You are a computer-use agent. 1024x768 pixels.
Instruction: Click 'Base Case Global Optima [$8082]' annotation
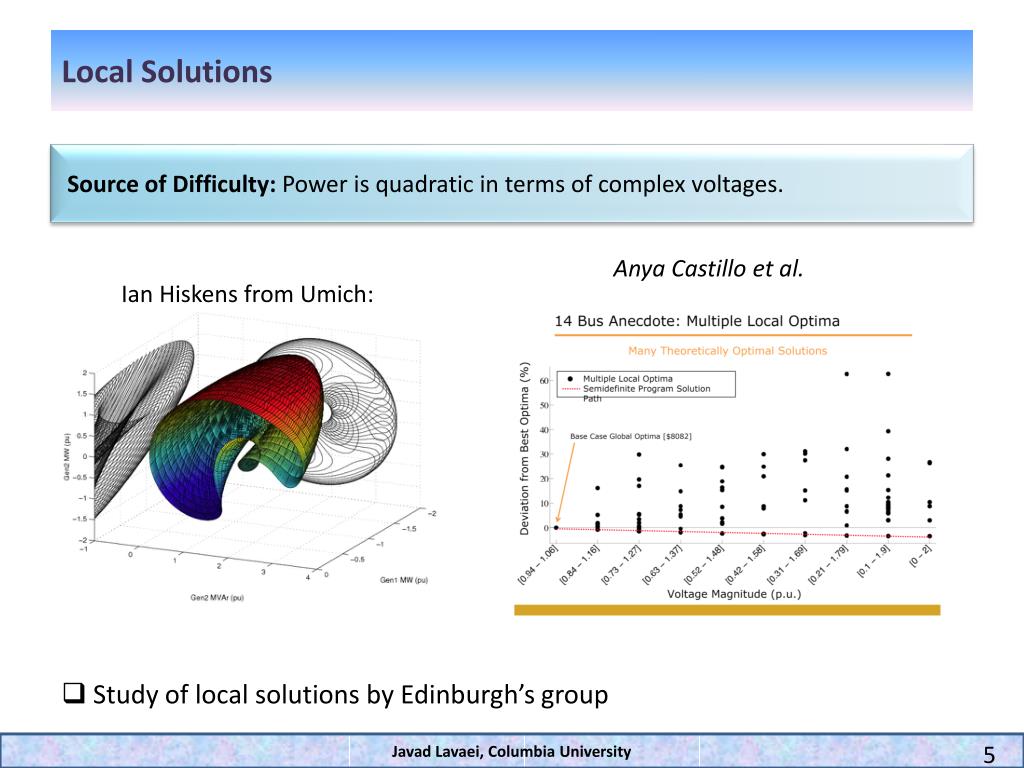pyautogui.click(x=631, y=436)
